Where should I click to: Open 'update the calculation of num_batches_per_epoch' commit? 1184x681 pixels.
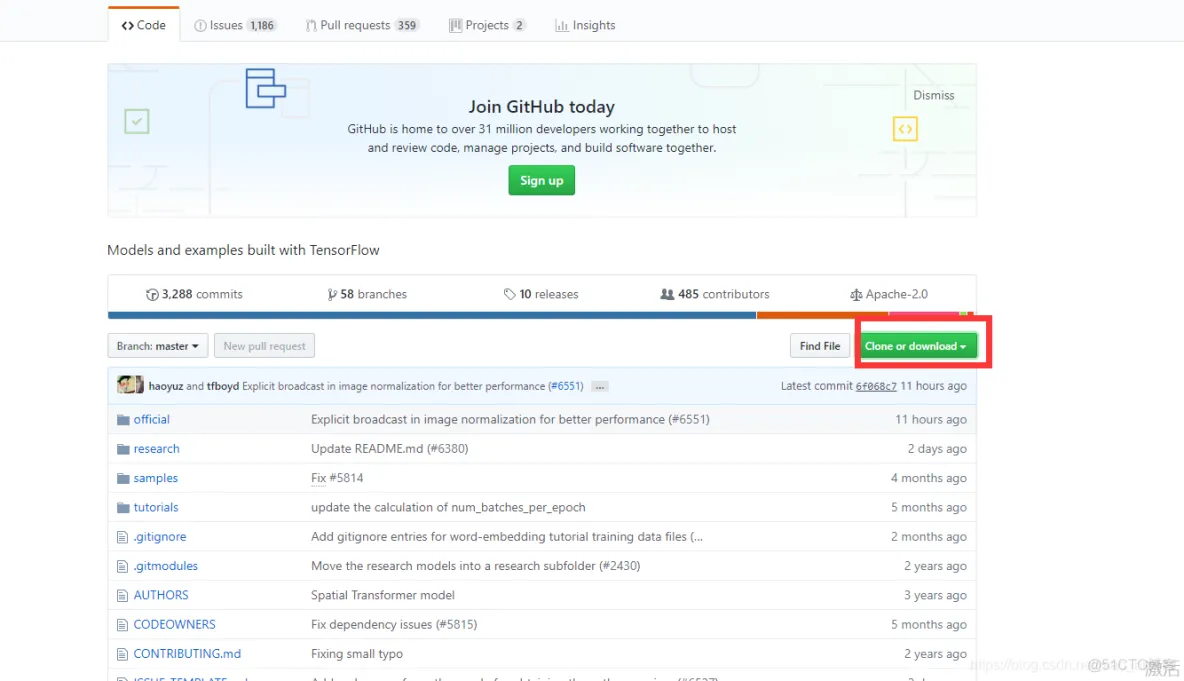coord(449,507)
